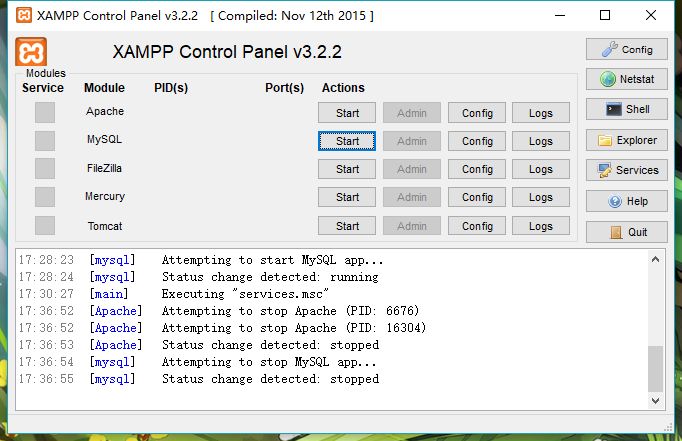Start the MySQL module

tap(347, 141)
